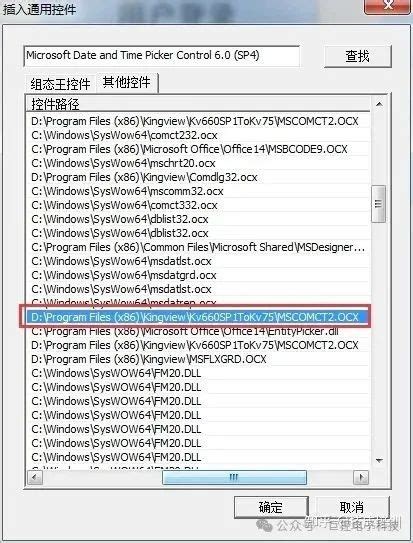Select the MSBCODE9.OCX list entry

click(x=189, y=149)
